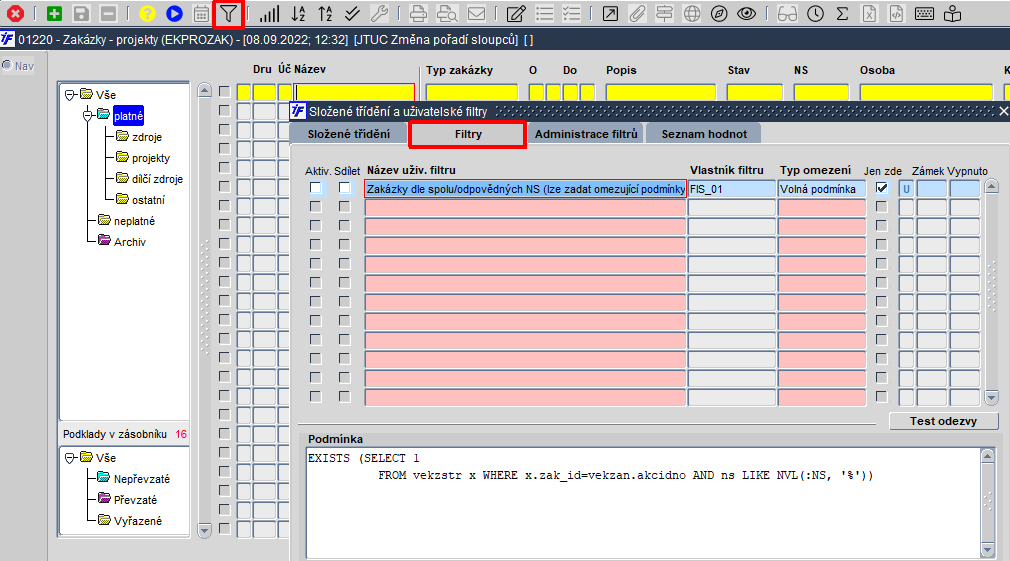
Task: Click the keyboard shortcuts icon
Action: pyautogui.click(x=924, y=14)
